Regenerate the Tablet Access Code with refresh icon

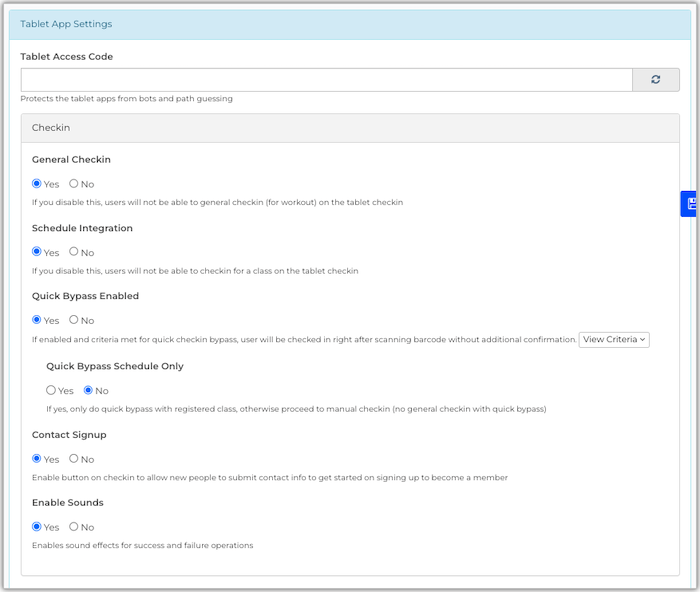656,80
